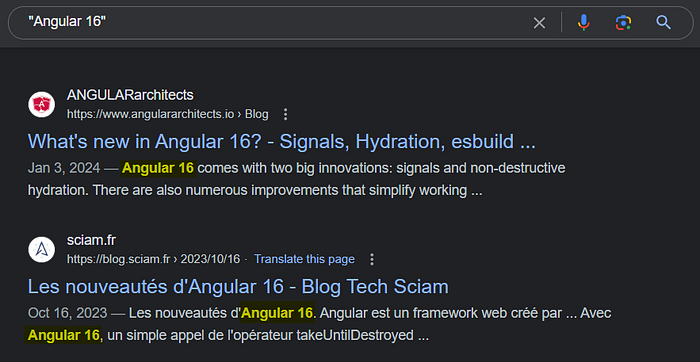Click the blog.sciam.fr URL breadcrumb
The image size is (700, 362).
(x=153, y=259)
